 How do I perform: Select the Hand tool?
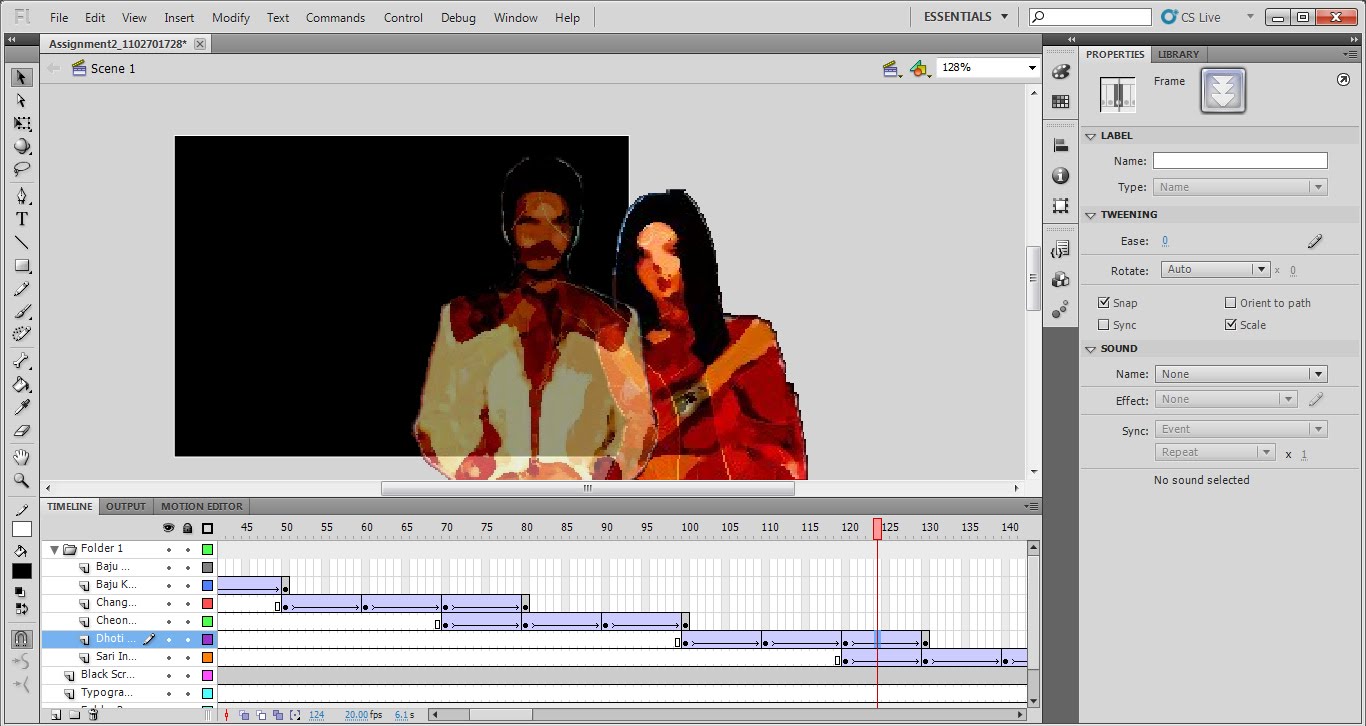coord(21,457)
